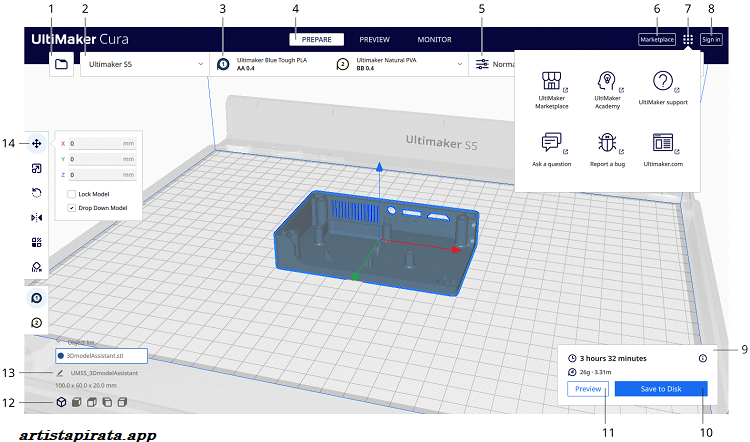The width and height of the screenshot is (750, 442).
Task: Click the Marketplace button
Action: [x=657, y=40]
